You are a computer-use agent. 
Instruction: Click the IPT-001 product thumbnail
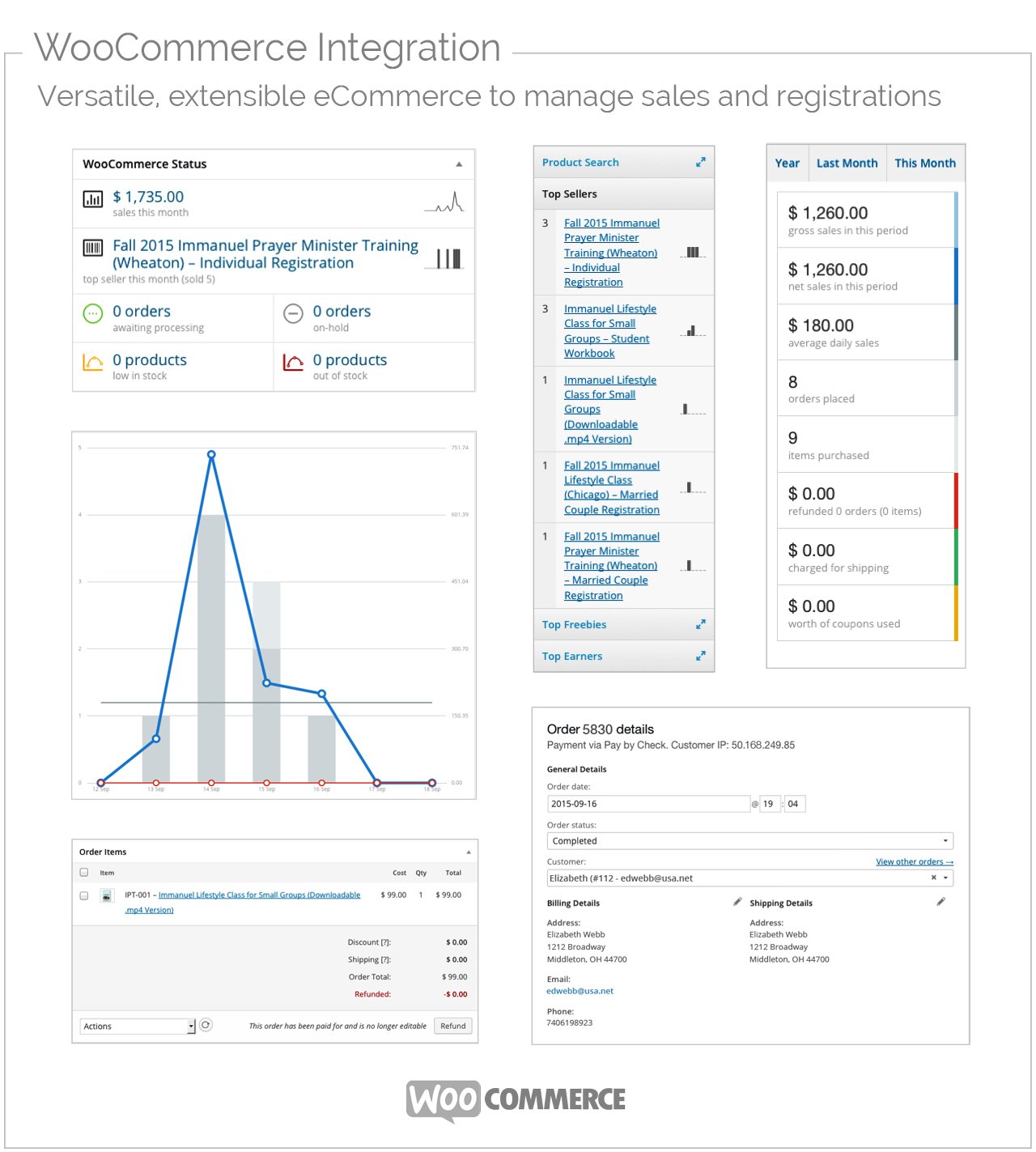[106, 895]
